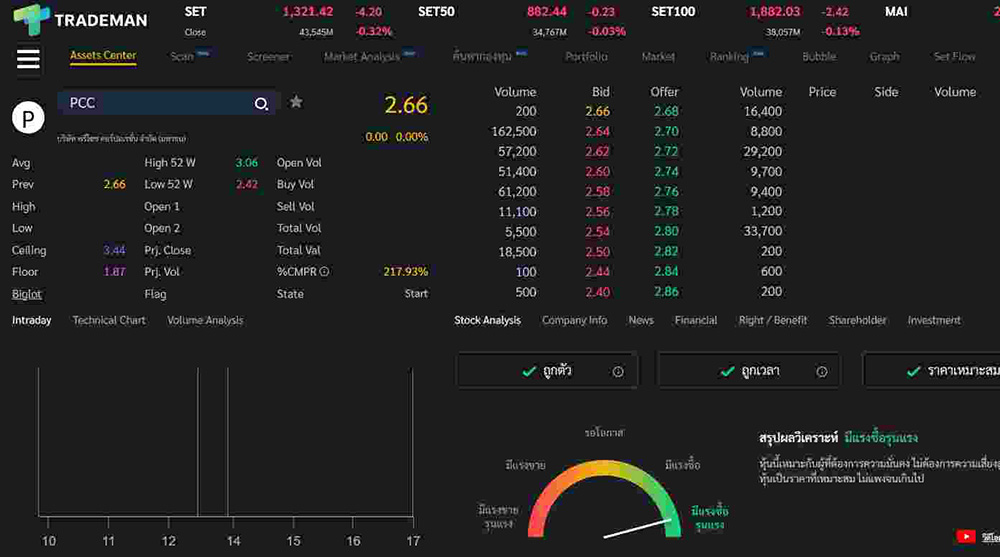Open the Financial tab
1000x557 pixels.
coord(695,320)
